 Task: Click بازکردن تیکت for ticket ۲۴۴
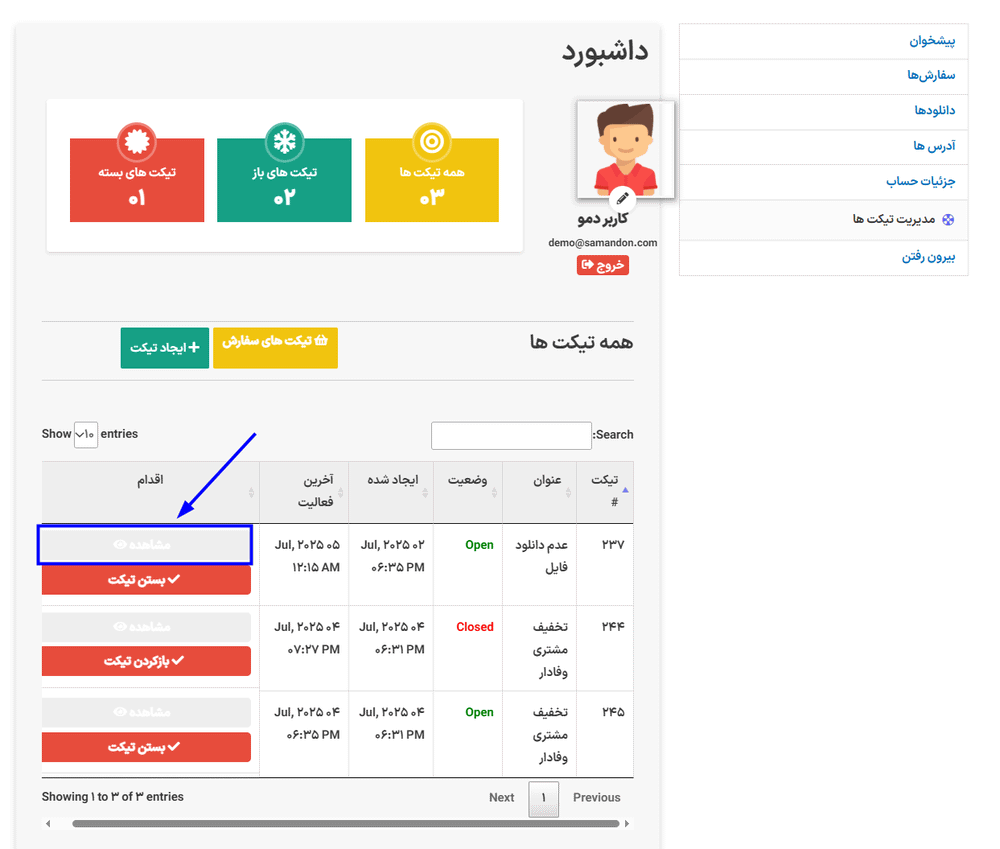point(146,661)
